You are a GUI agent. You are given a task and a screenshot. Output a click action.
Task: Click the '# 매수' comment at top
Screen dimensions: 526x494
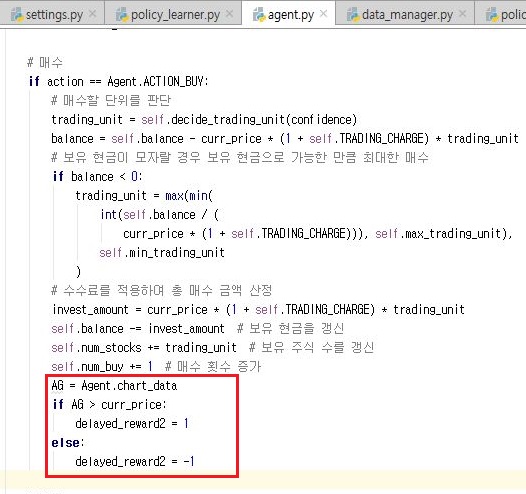[x=45, y=63]
